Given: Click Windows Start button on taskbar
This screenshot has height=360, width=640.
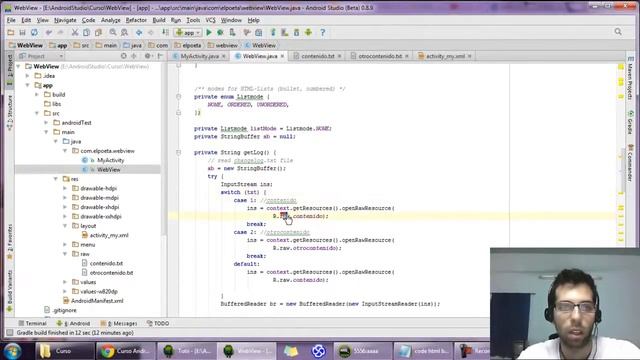Looking at the screenshot, I should tap(12, 351).
